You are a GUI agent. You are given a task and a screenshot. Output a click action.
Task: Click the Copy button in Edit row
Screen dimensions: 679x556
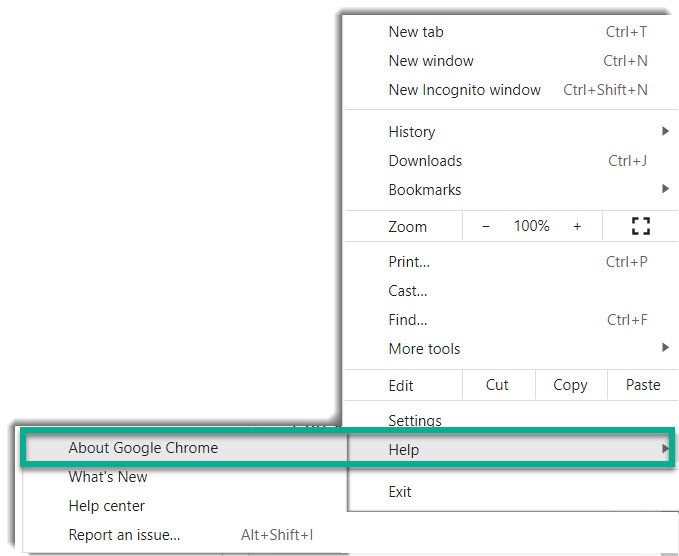click(x=570, y=385)
